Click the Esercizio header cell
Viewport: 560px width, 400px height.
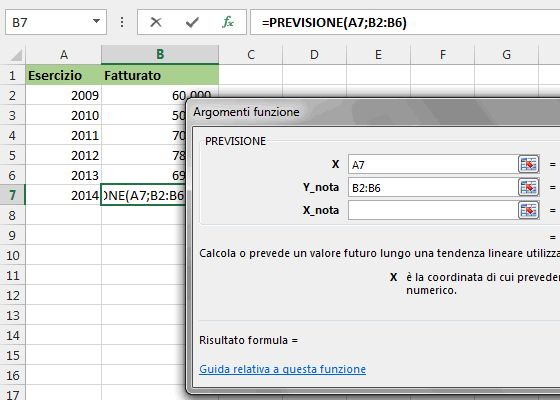63,75
